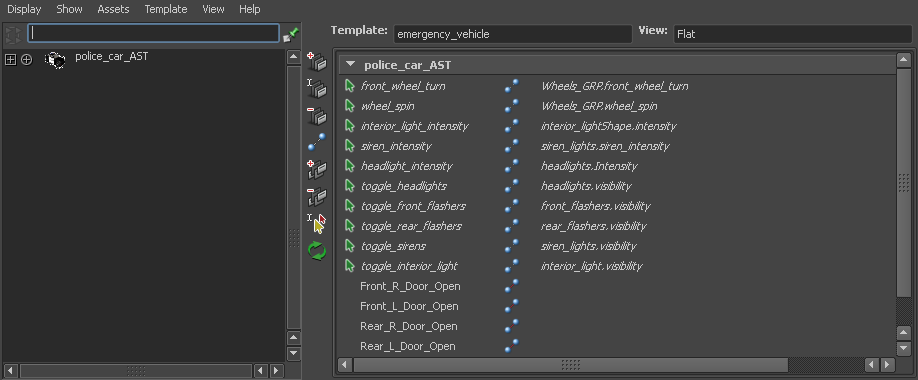Click interior_lightShape.intensity bound attribute

[x=608, y=126]
